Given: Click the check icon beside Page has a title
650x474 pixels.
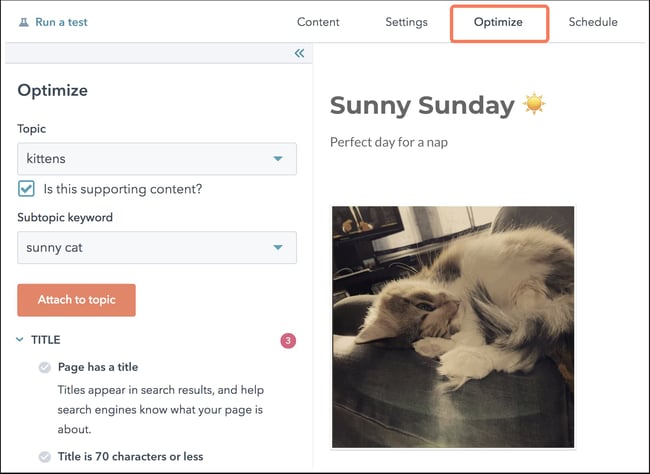Looking at the screenshot, I should [45, 368].
